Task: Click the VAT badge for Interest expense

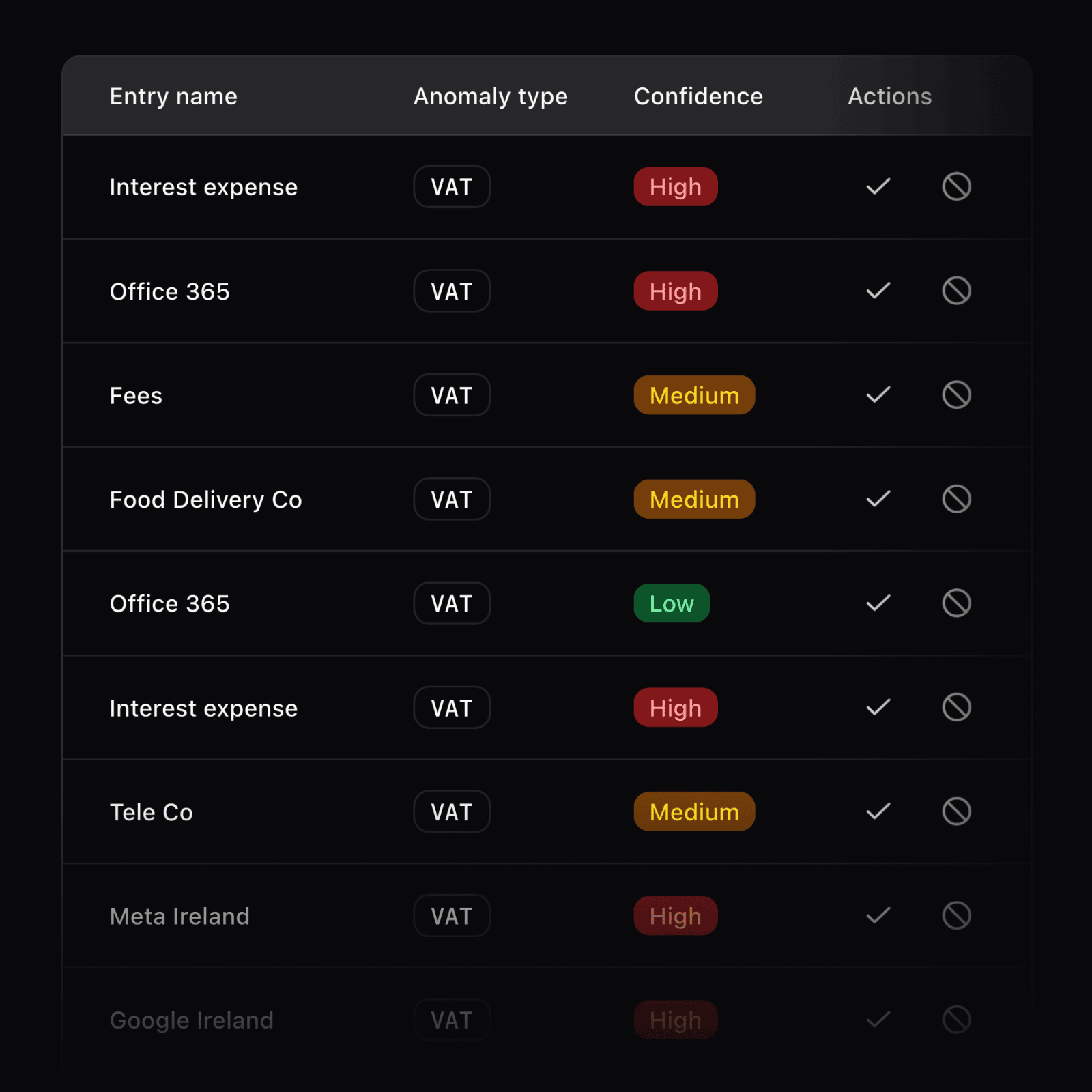Action: click(x=451, y=186)
